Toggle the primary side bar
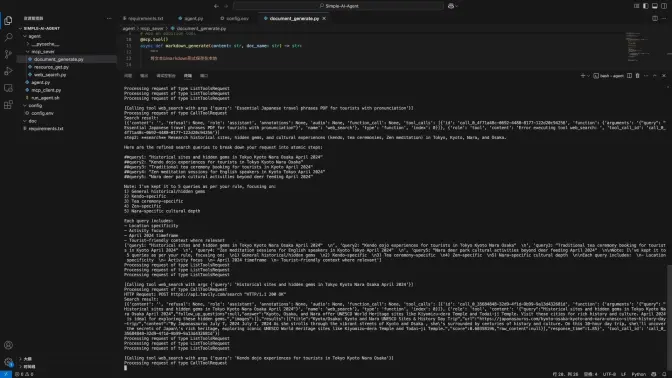 pos(645,6)
